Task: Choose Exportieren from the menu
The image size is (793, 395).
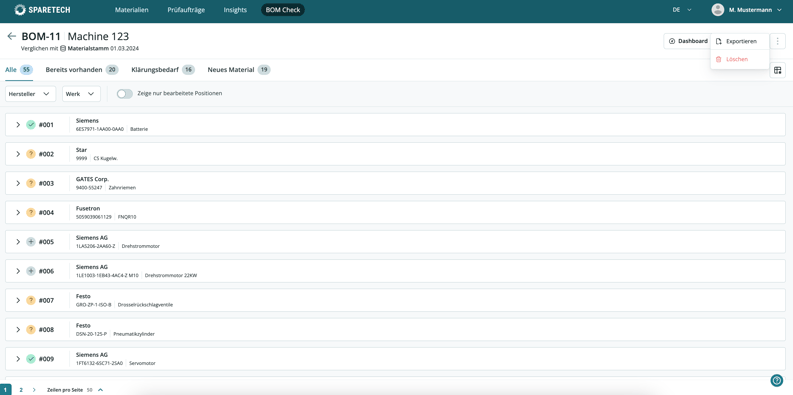Action: [x=740, y=41]
